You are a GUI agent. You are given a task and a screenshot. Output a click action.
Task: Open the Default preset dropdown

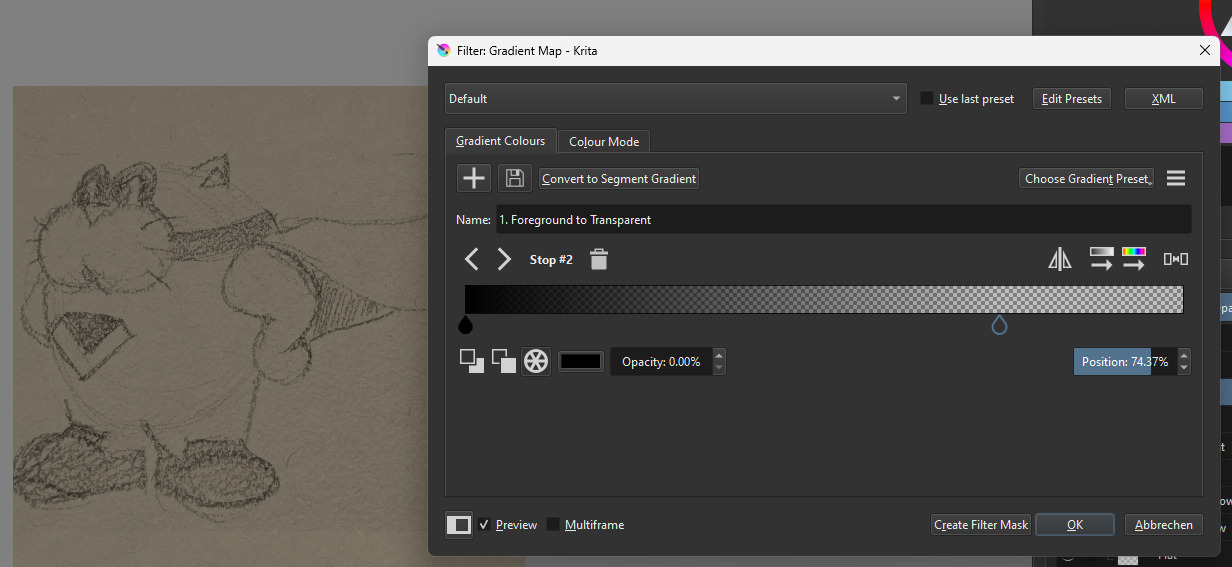(x=675, y=99)
